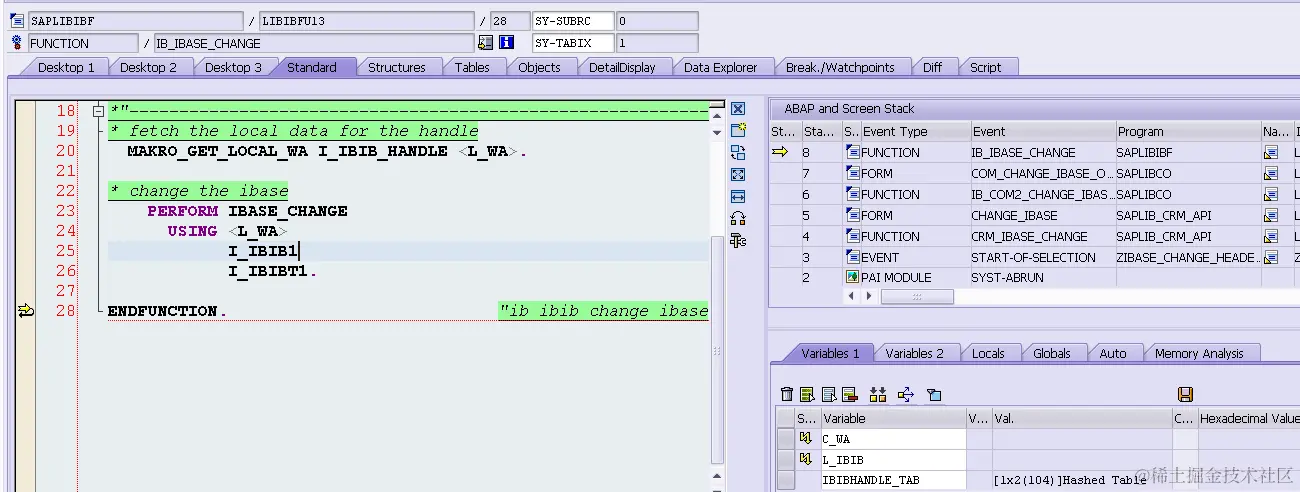The image size is (1300, 492).
Task: Open the Memory Analysis tab
Action: (x=1199, y=353)
